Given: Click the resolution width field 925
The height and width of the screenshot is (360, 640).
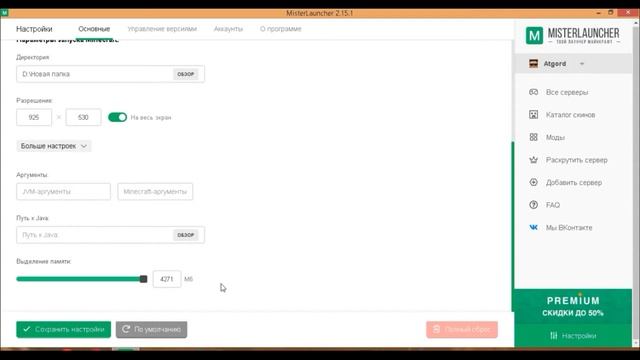Looking at the screenshot, I should tap(34, 118).
